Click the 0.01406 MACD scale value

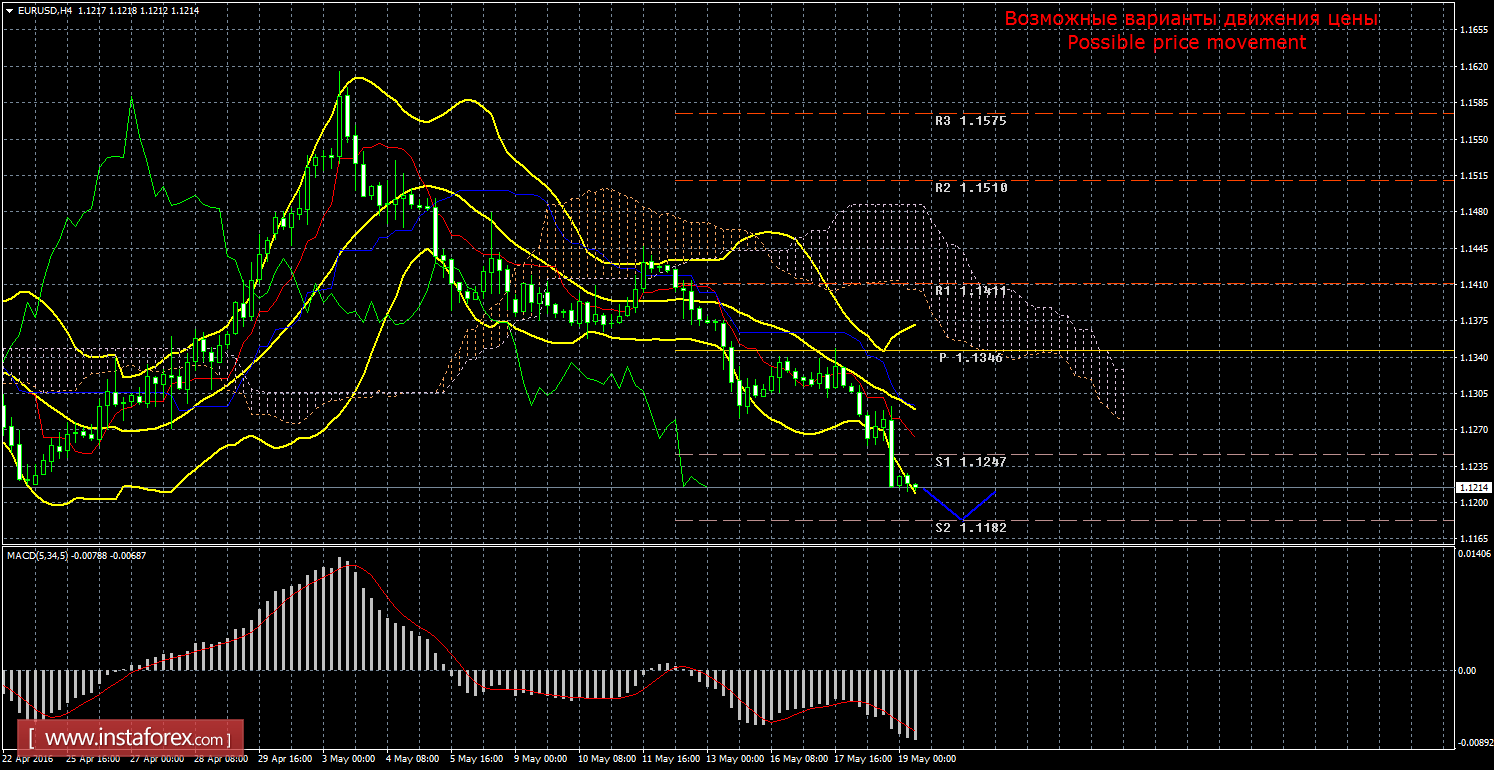[1473, 553]
